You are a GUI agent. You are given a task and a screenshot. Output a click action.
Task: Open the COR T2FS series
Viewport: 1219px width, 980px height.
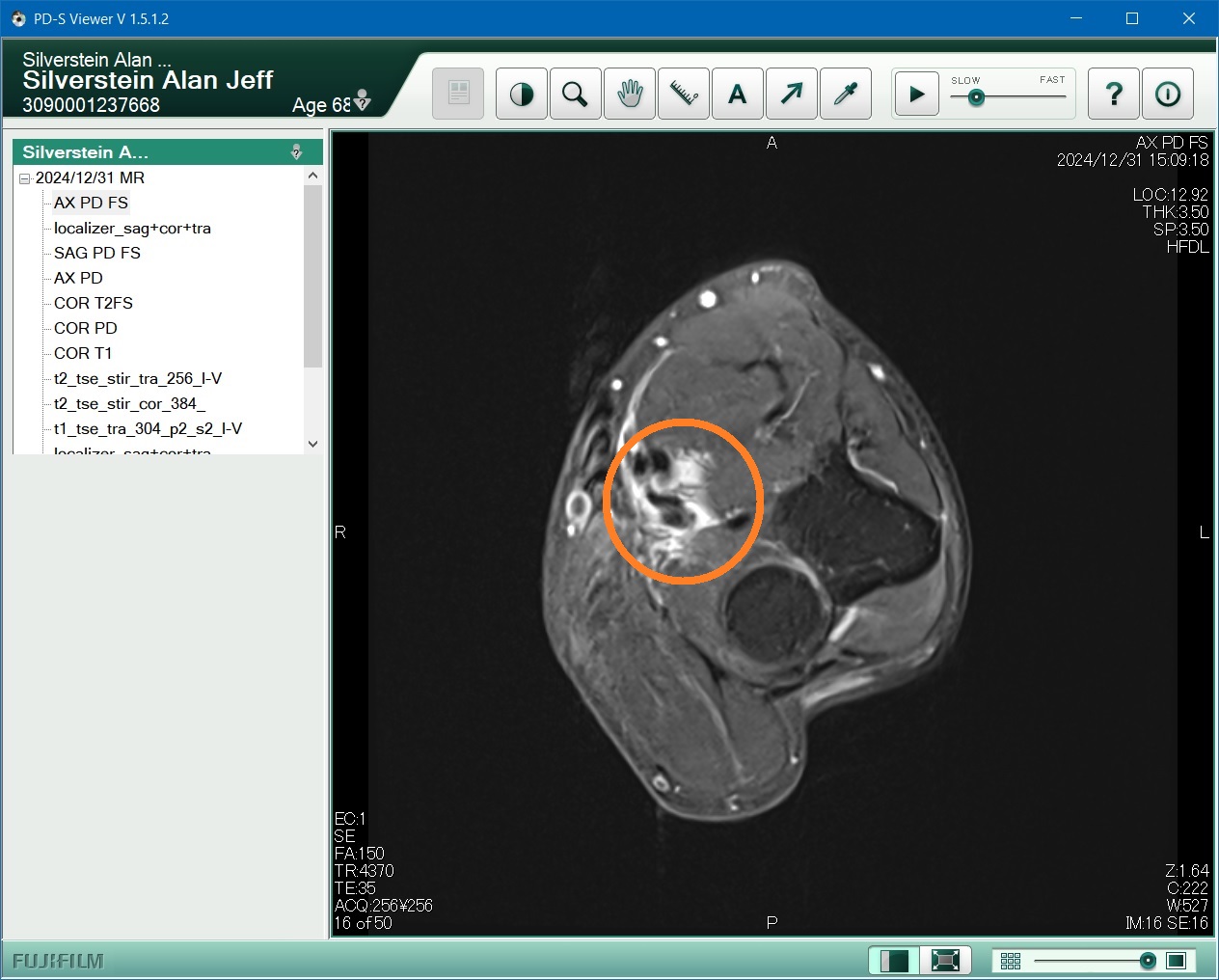(x=94, y=303)
